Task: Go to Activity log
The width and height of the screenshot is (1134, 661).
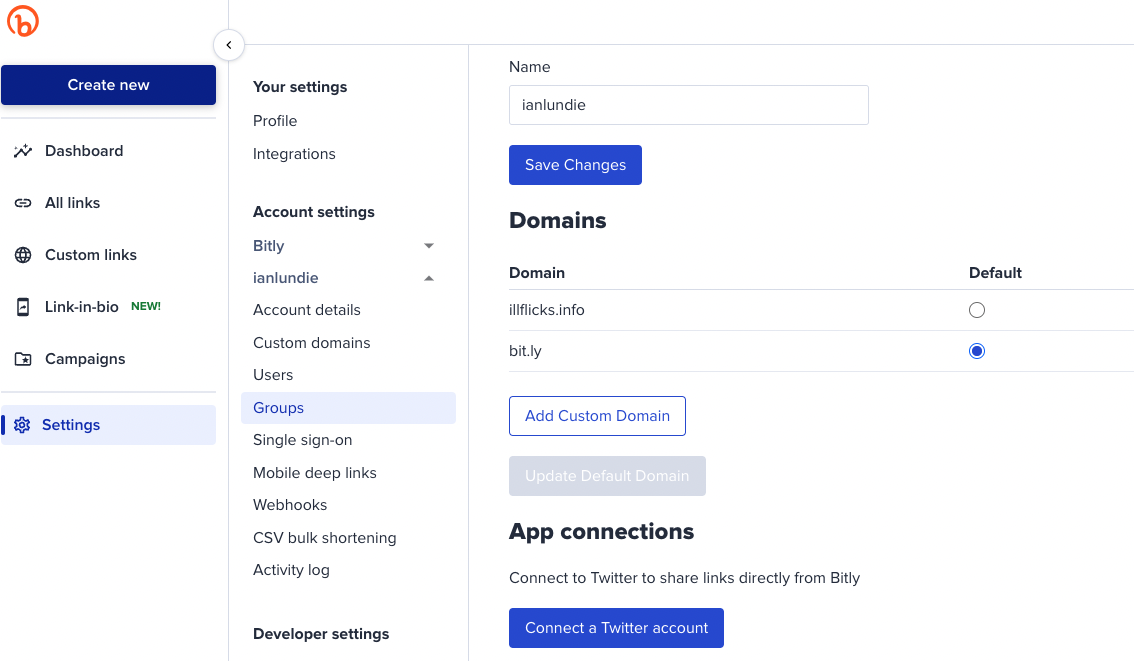Action: click(291, 570)
